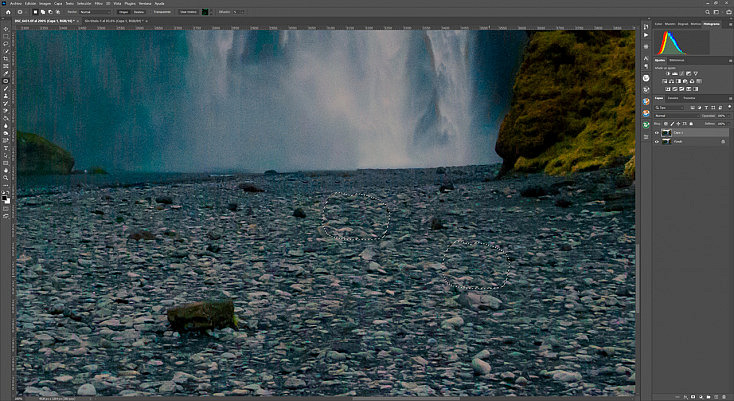Viewport: 734px width, 401px height.
Task: Open the workspace switcher dropdown
Action: [x=717, y=12]
